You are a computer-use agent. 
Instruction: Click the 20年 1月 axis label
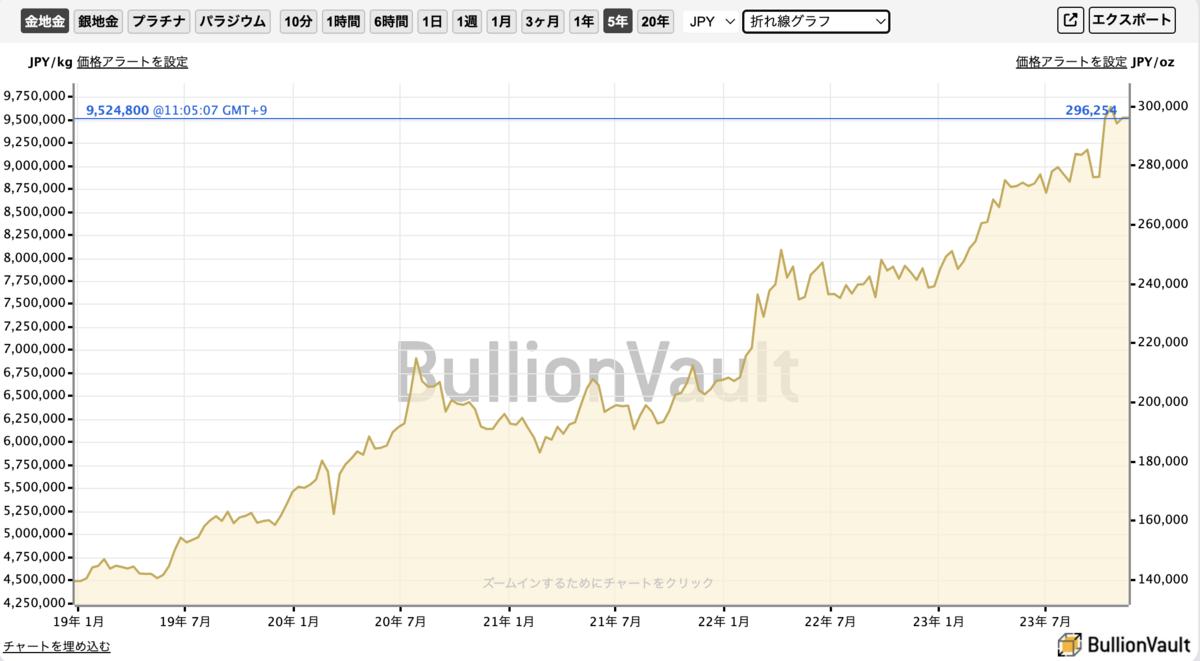point(293,621)
